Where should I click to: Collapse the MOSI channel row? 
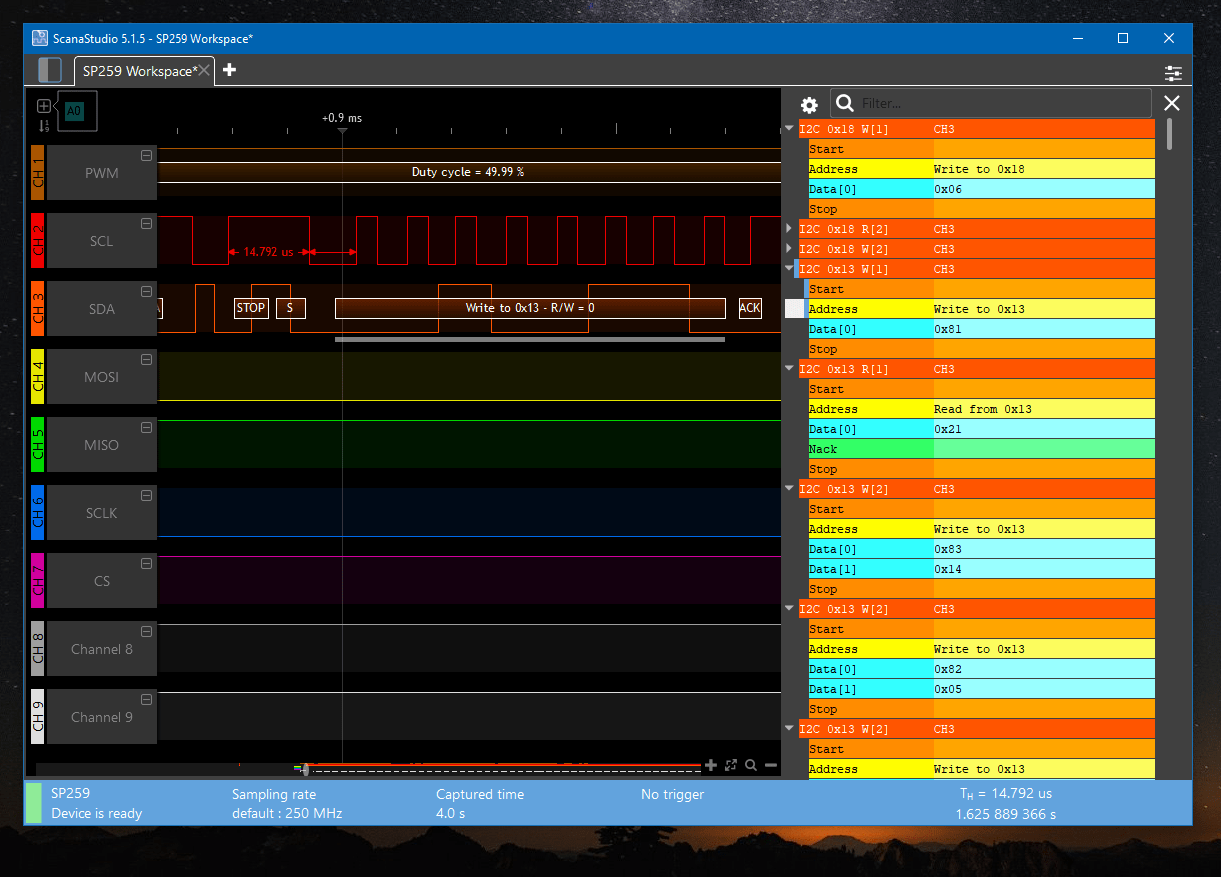pos(147,359)
